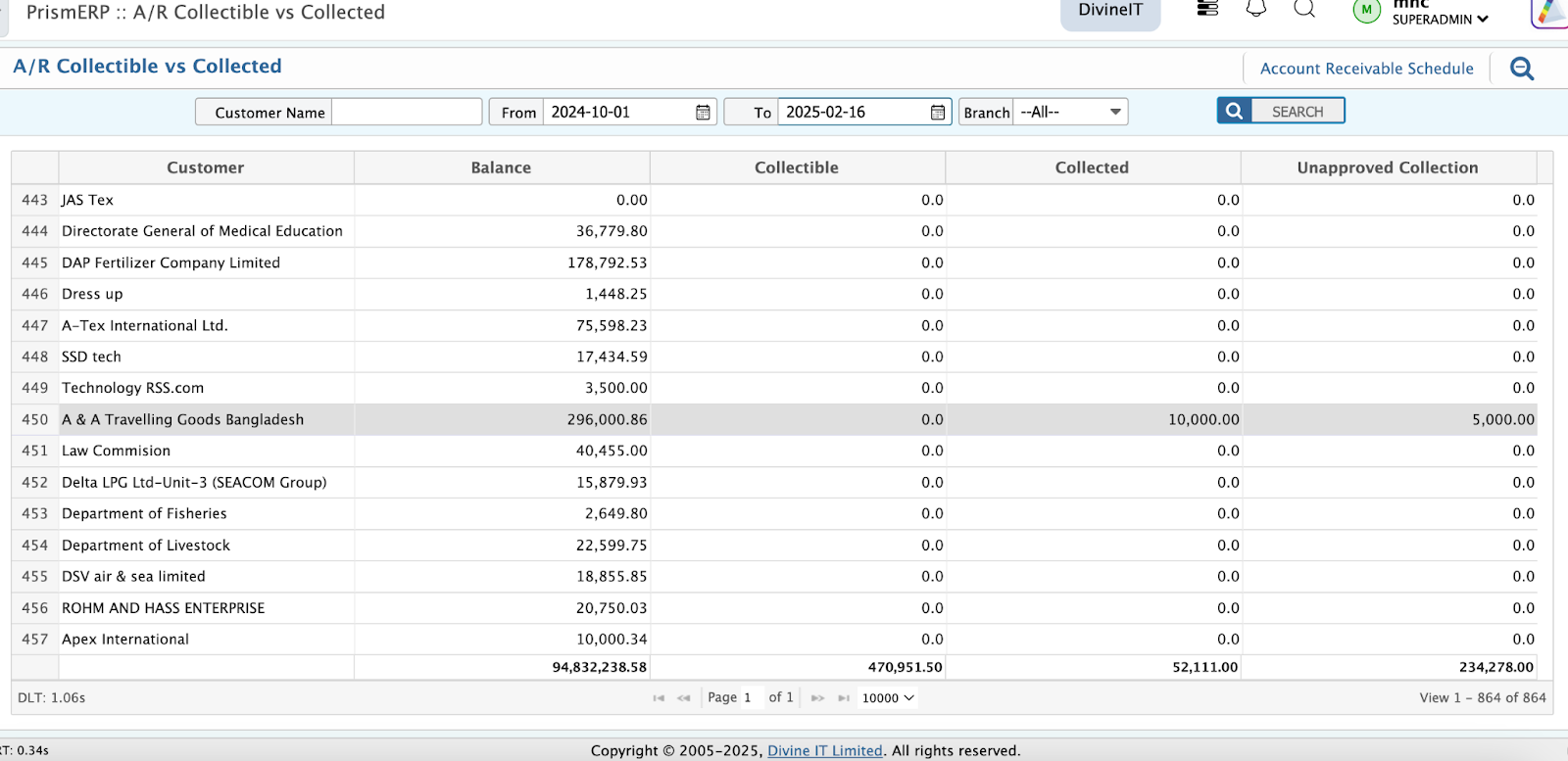Select ROHM AND HASS ENTERPRISE row
1568x761 pixels.
(x=774, y=608)
